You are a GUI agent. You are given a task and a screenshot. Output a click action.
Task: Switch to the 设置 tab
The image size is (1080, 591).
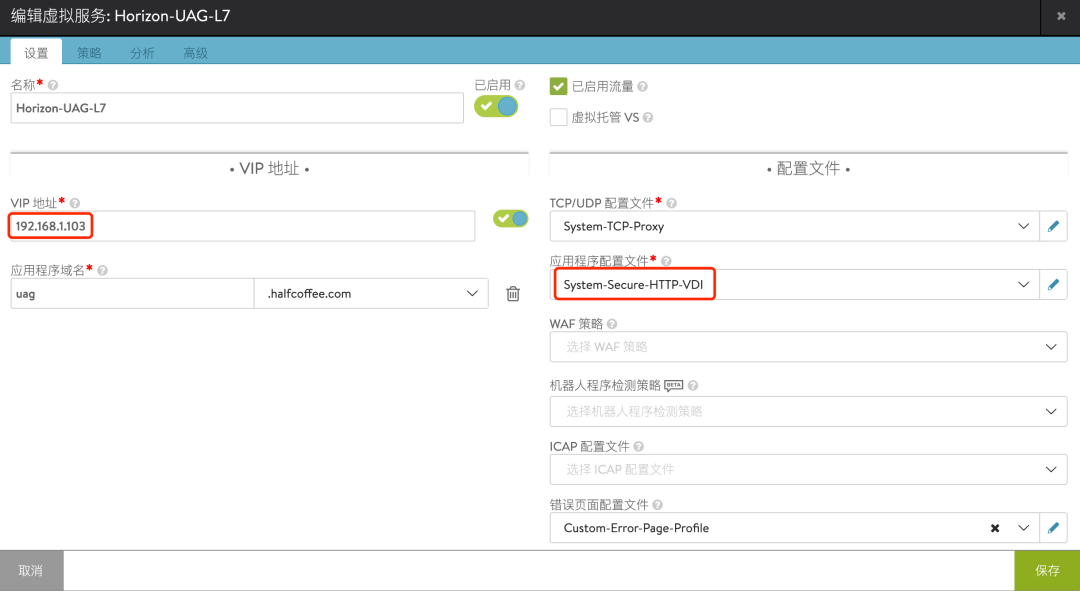(x=37, y=52)
